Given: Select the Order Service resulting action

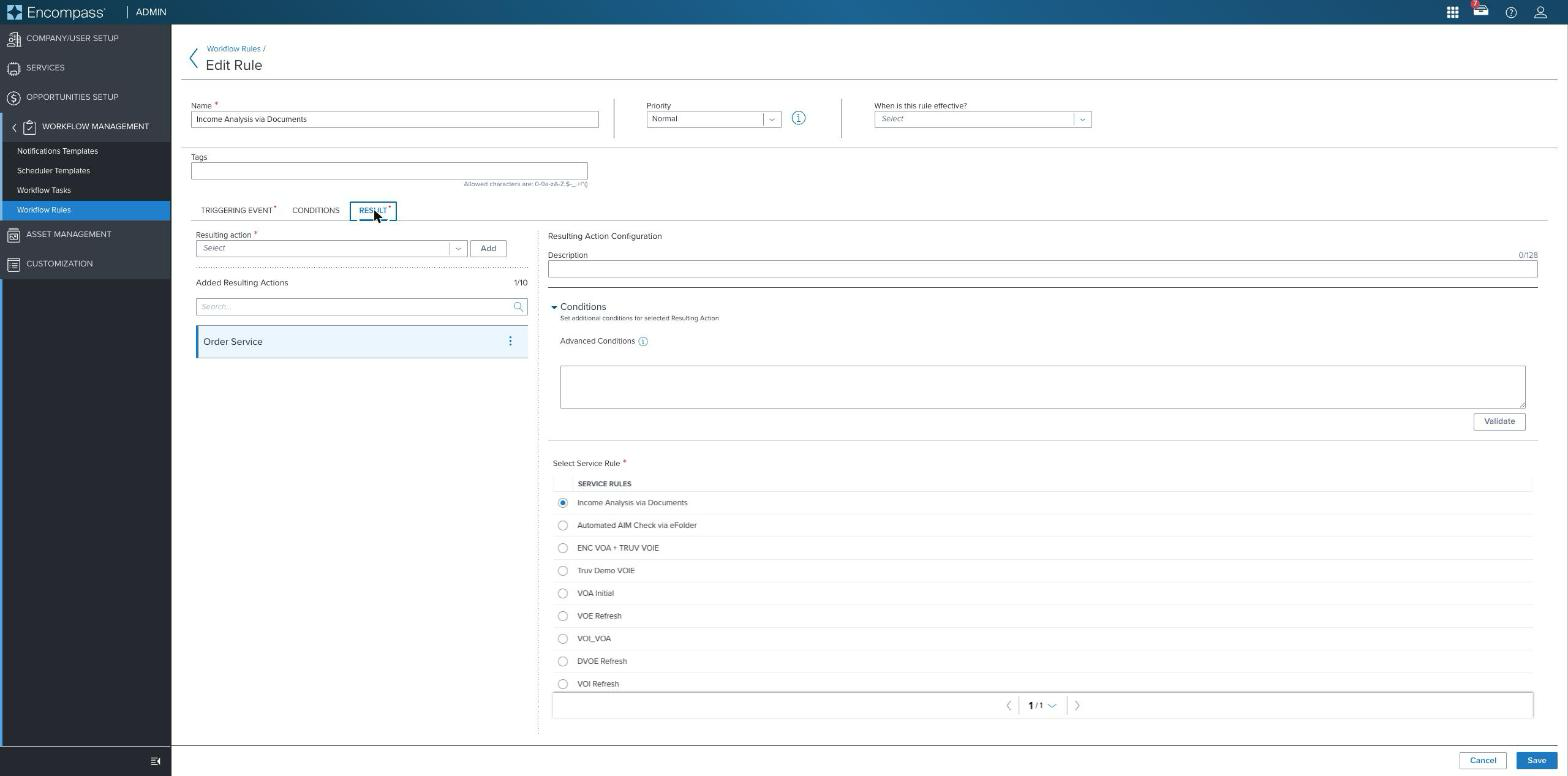Looking at the screenshot, I should click(362, 342).
